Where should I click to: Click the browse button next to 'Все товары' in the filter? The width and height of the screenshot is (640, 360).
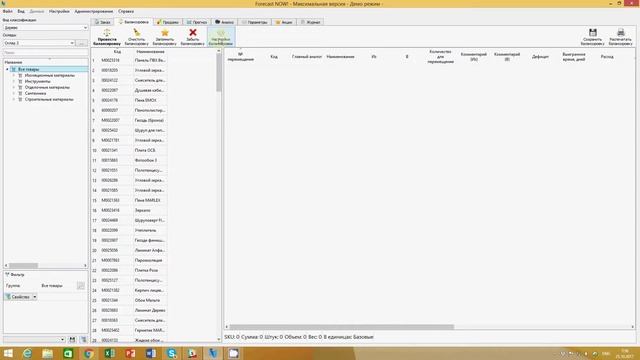pos(81,286)
